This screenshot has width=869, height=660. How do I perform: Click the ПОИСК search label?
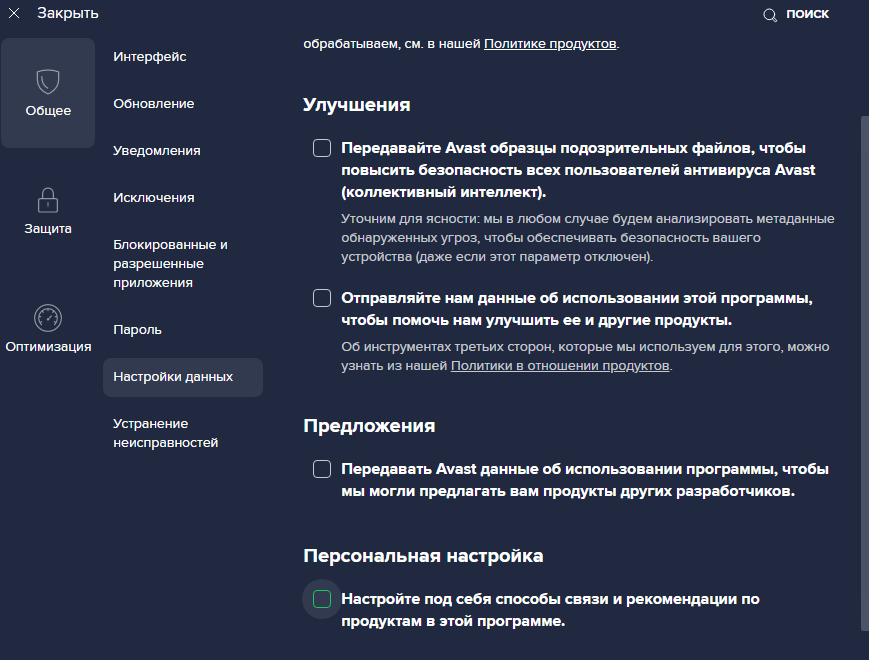pyautogui.click(x=807, y=14)
